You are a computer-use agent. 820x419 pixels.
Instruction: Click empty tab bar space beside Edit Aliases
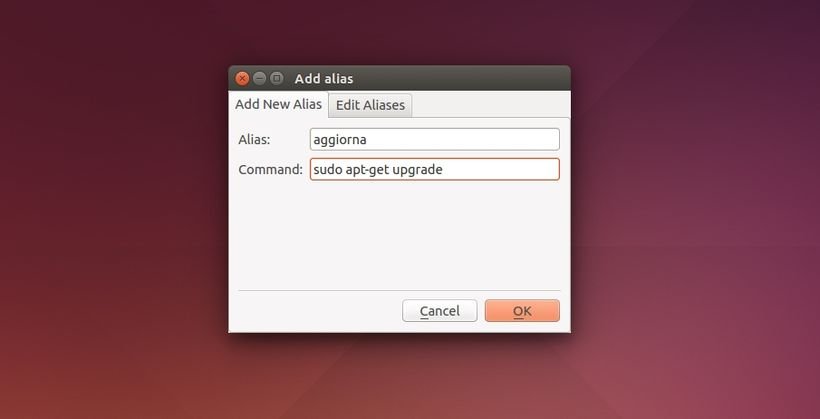click(x=491, y=105)
